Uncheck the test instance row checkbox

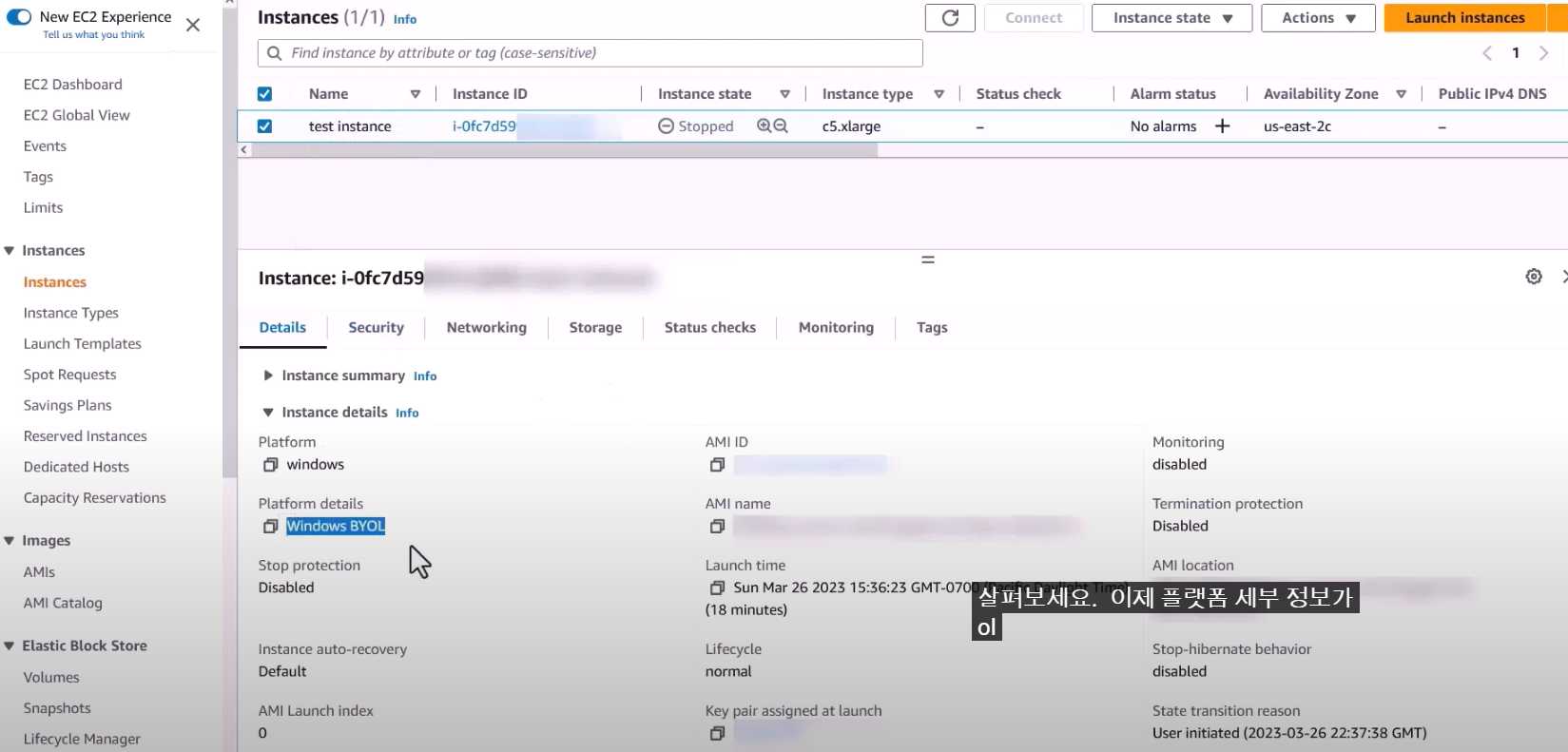pyautogui.click(x=264, y=126)
